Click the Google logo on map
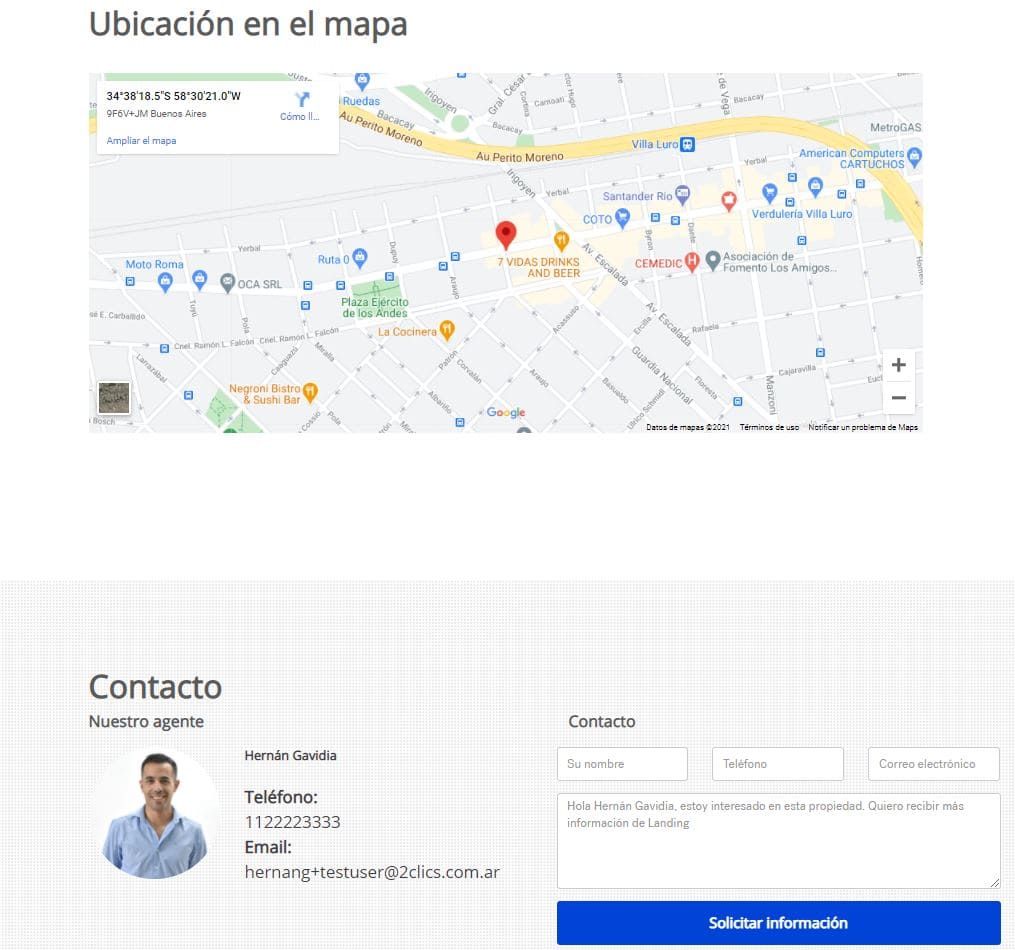 coord(506,412)
